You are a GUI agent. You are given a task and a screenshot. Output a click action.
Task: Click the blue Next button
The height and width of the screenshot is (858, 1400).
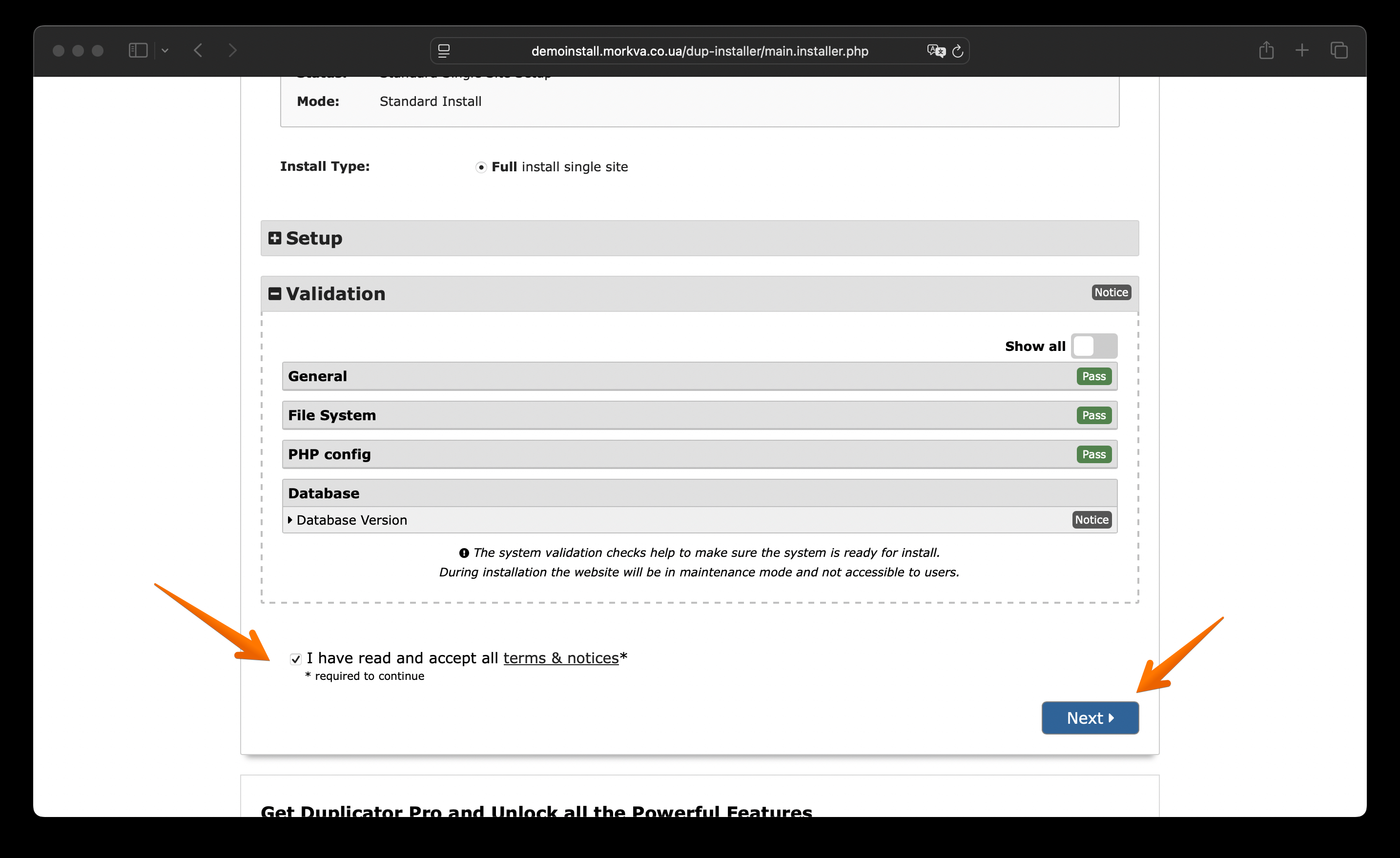(x=1090, y=717)
